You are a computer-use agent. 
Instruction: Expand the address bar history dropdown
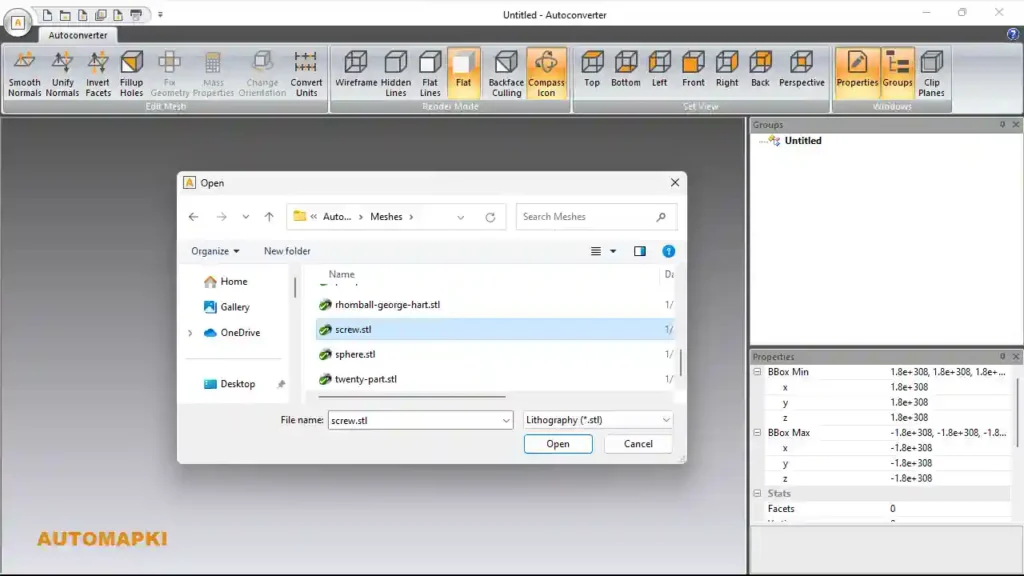tap(460, 217)
